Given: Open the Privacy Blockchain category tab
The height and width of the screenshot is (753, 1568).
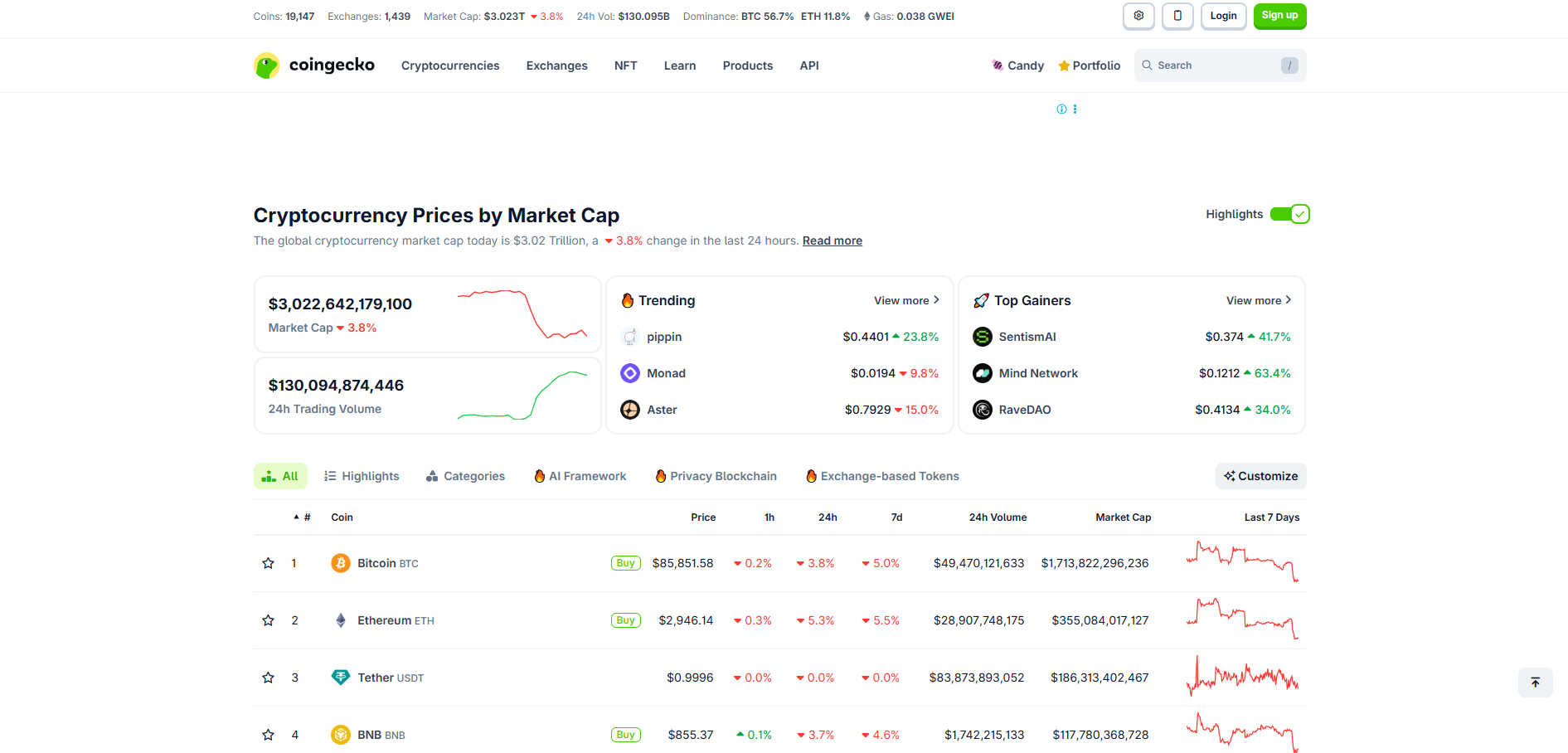Looking at the screenshot, I should pyautogui.click(x=716, y=476).
